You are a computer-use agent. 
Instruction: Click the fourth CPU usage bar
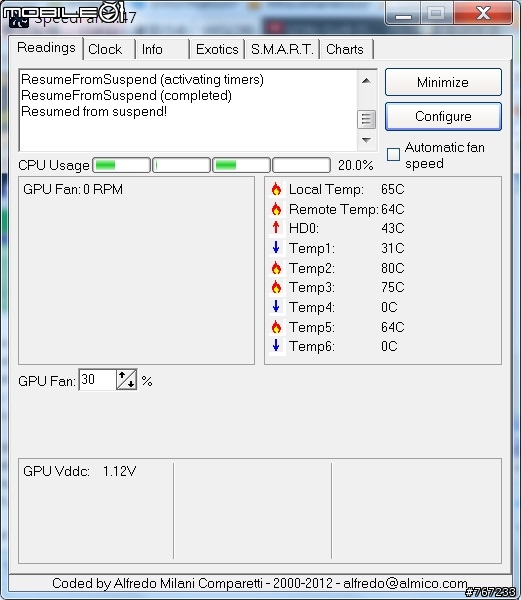pyautogui.click(x=301, y=165)
